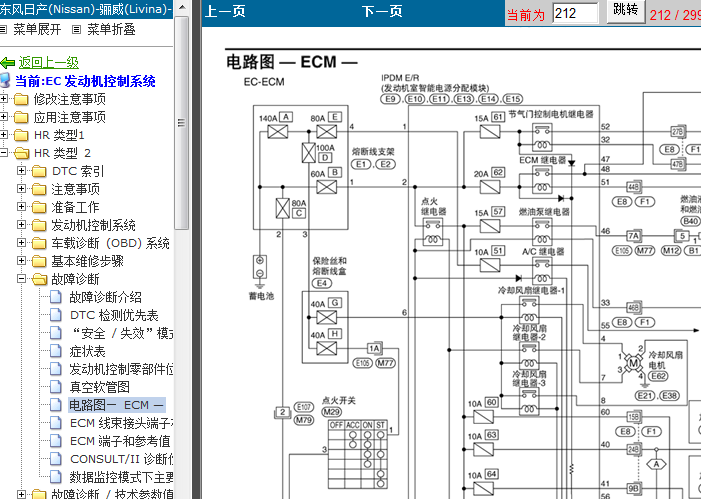Open the DTC 检测优先表 page
This screenshot has width=701, height=499.
click(114, 315)
